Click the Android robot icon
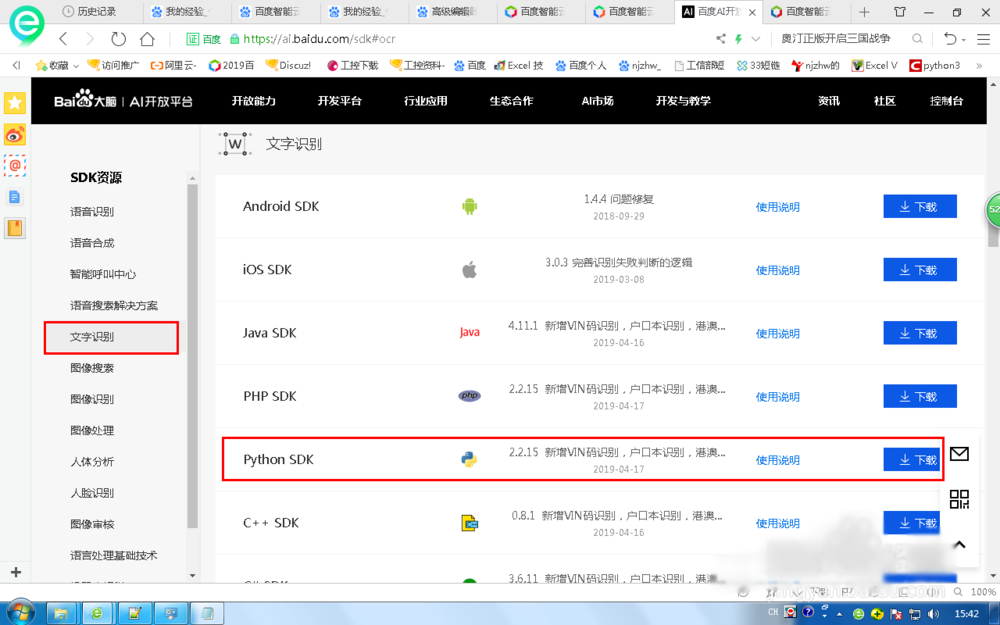 click(x=469, y=207)
